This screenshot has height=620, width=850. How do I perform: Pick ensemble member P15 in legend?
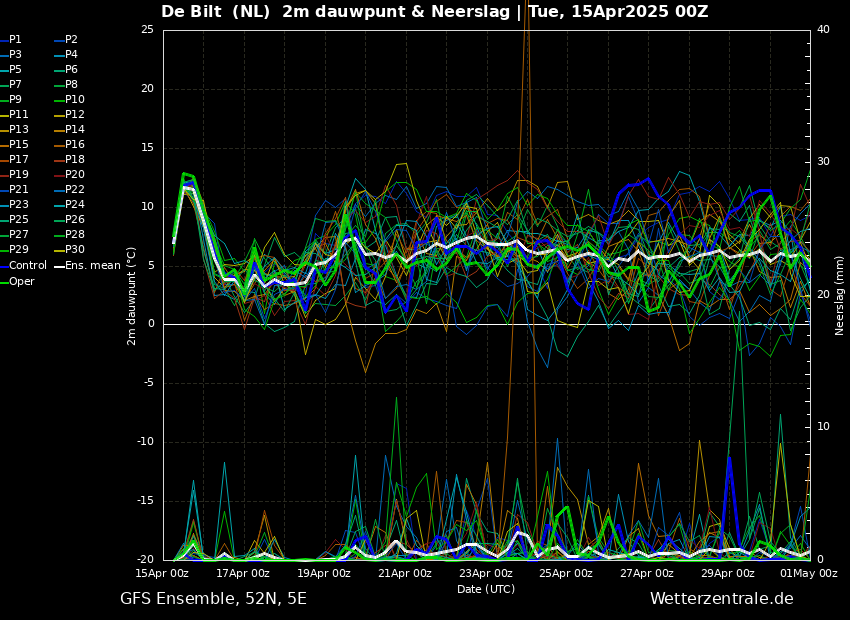coord(18,145)
